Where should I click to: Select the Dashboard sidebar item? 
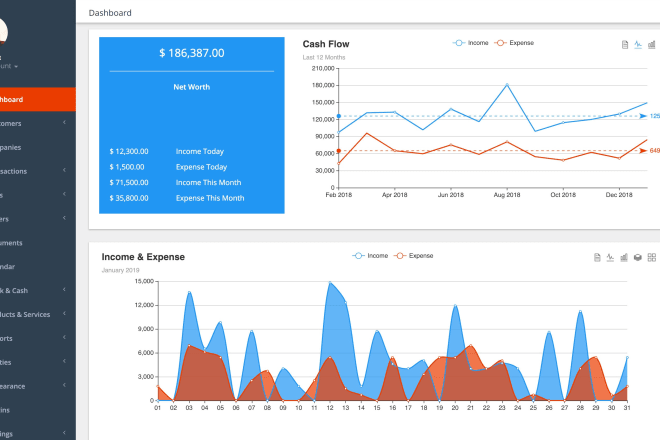pyautogui.click(x=37, y=100)
